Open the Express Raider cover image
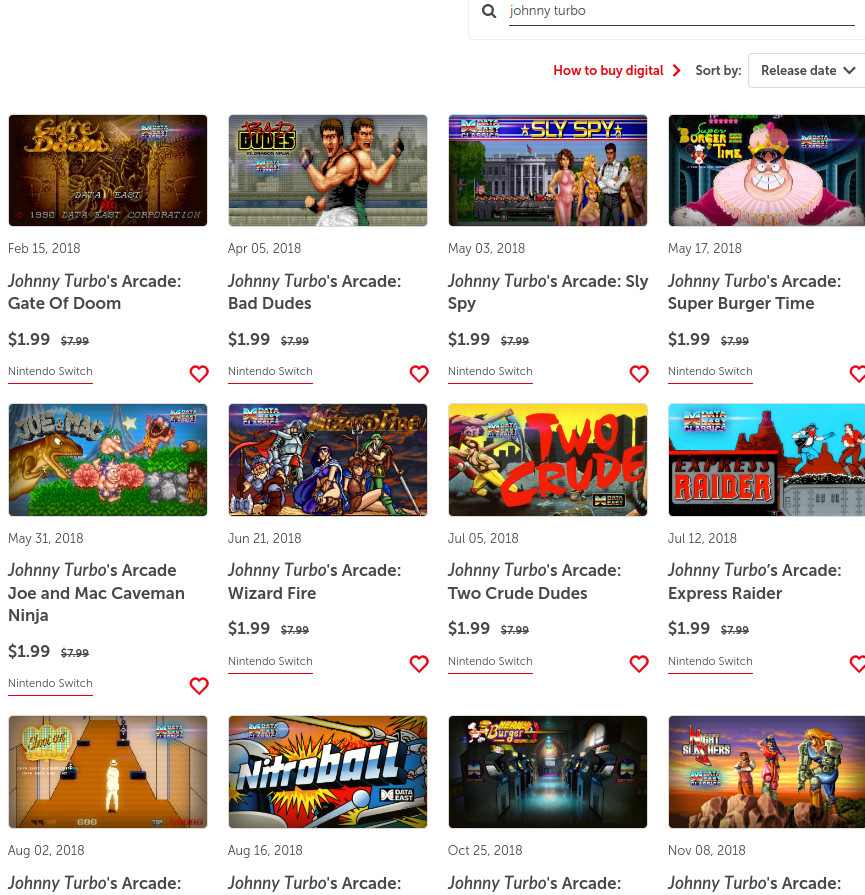Viewport: 865px width, 895px height. (766, 460)
